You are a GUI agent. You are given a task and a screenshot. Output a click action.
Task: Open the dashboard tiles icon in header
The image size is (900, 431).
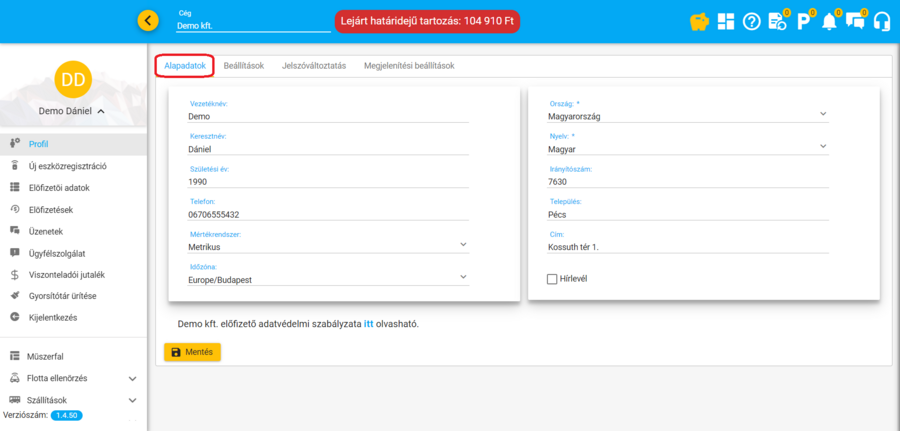tap(726, 21)
